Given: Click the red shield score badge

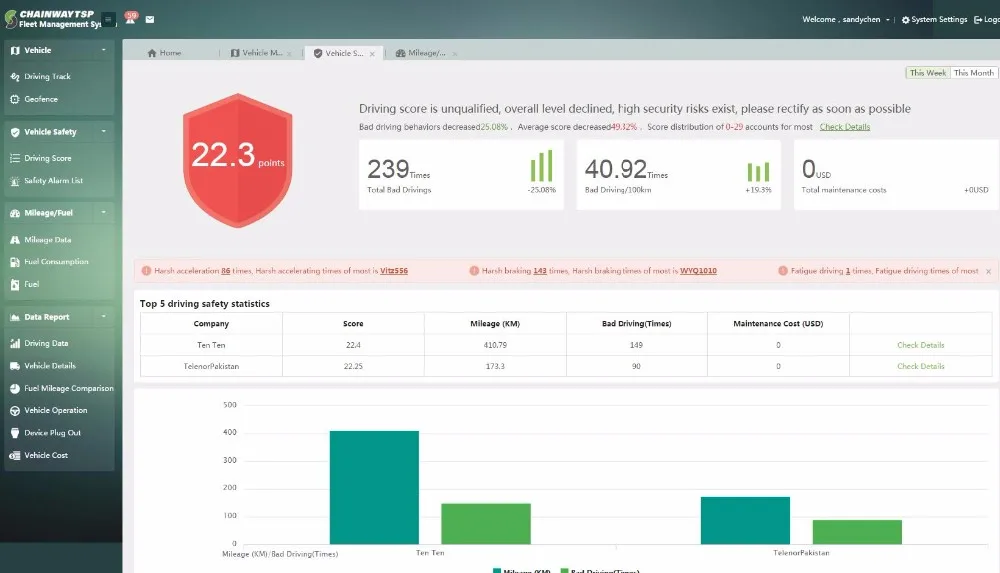Looking at the screenshot, I should 237,160.
